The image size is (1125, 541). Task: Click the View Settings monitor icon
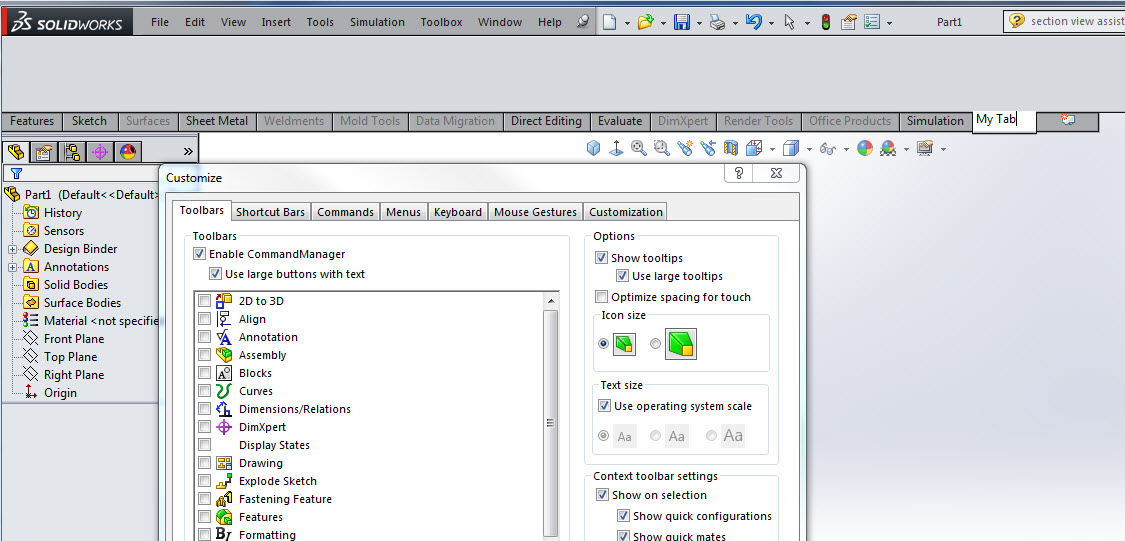tap(925, 149)
